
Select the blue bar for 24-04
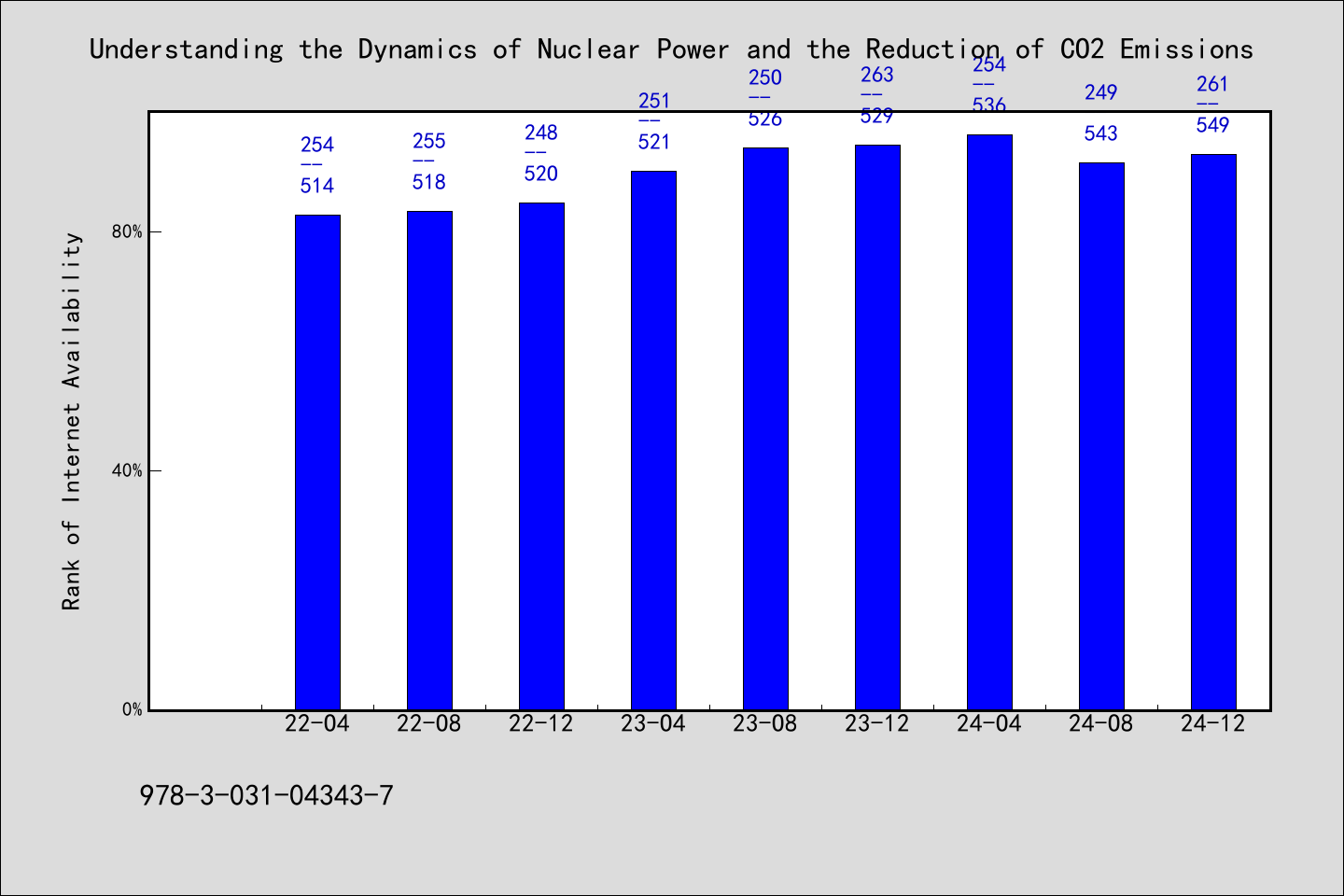(x=989, y=422)
